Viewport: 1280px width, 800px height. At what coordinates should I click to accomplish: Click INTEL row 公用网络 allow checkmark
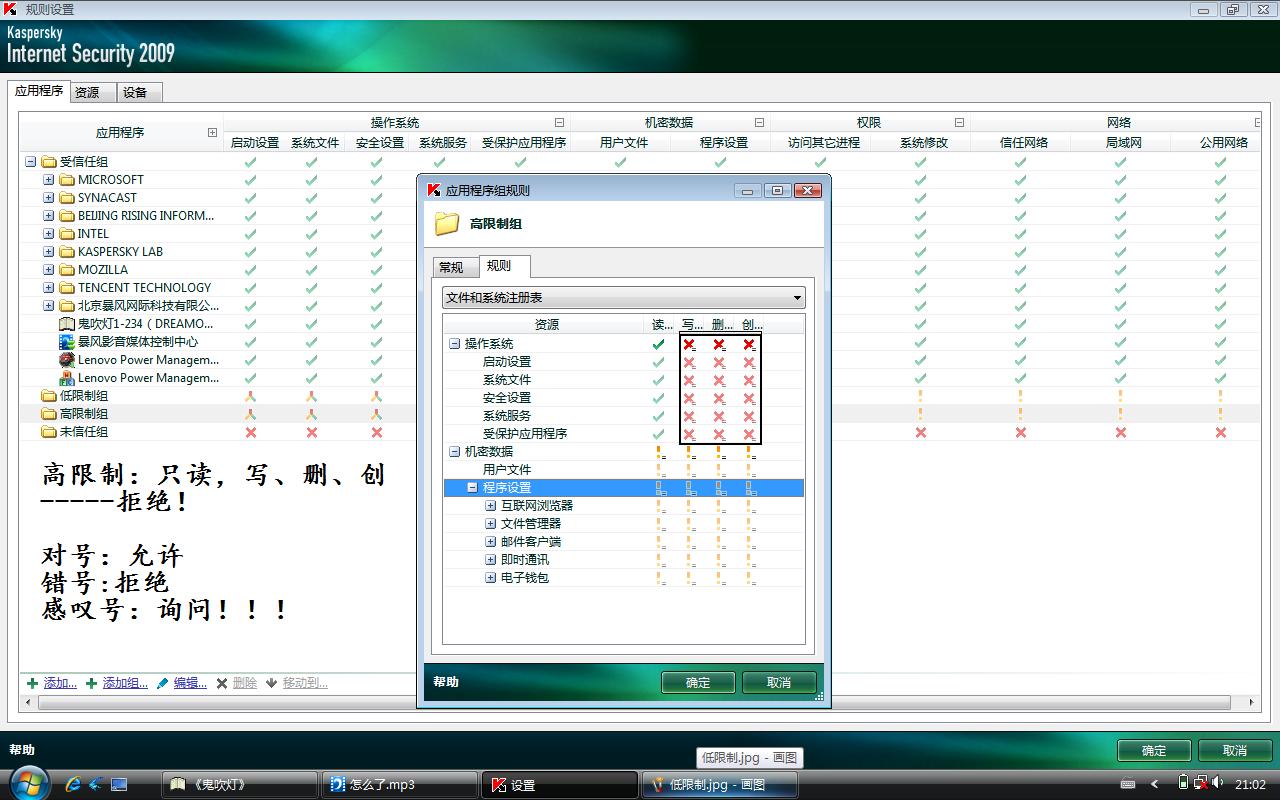pos(1221,234)
